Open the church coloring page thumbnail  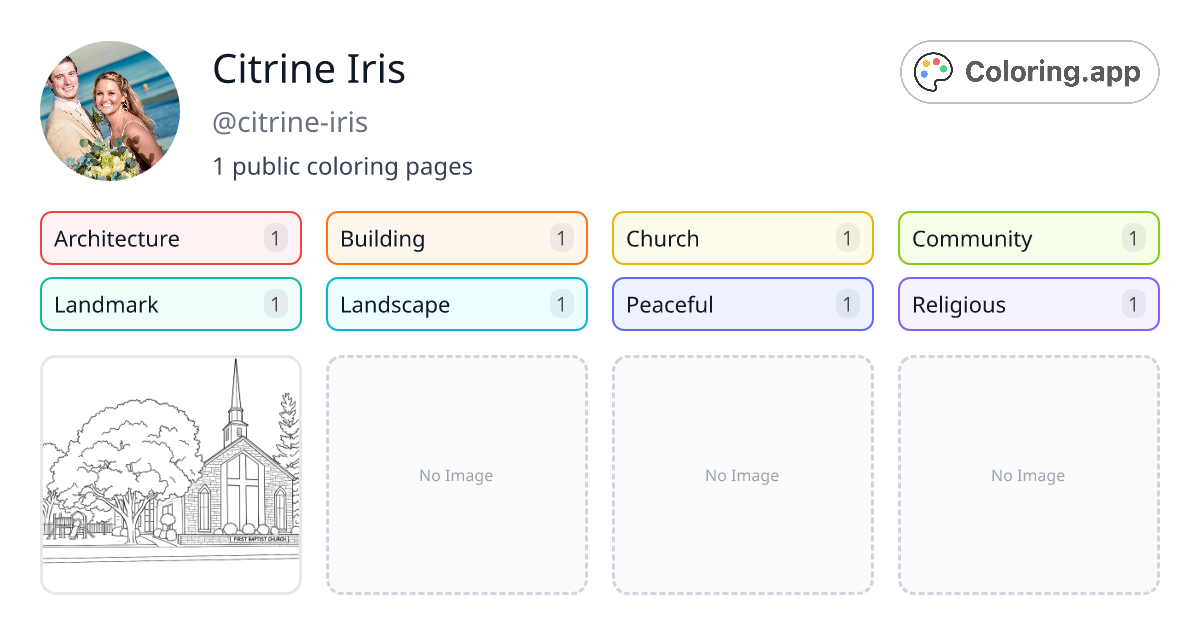(171, 475)
